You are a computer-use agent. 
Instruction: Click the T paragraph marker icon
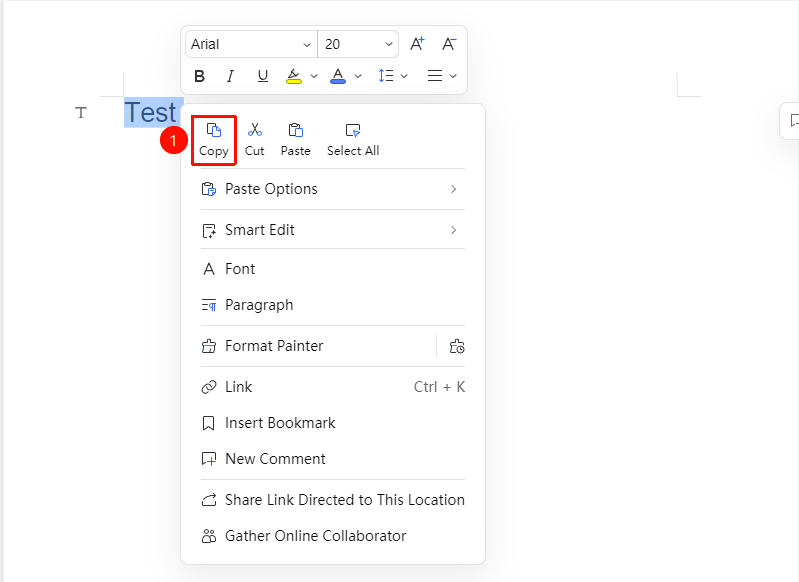click(x=81, y=113)
